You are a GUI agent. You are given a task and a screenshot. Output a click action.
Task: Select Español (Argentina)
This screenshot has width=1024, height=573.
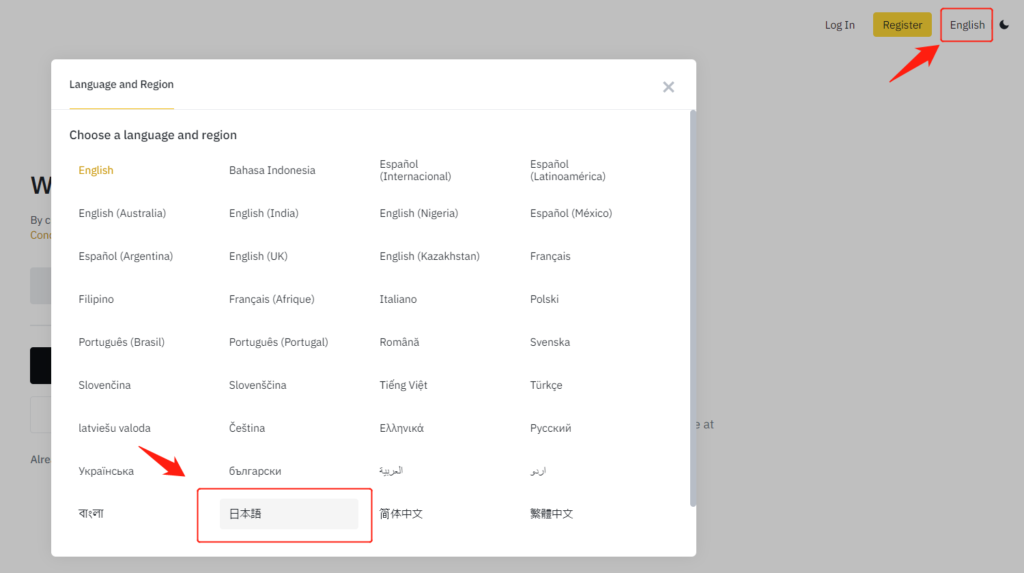125,256
